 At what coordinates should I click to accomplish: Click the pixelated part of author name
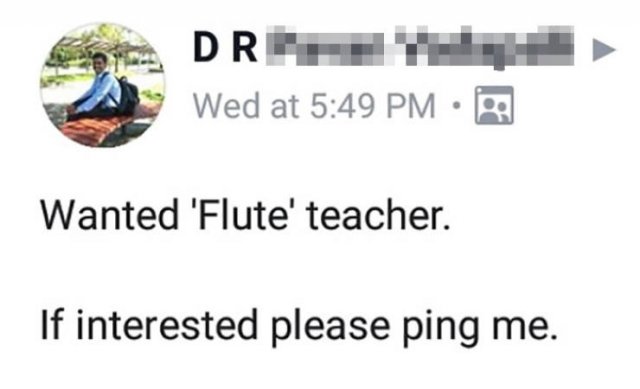420,46
